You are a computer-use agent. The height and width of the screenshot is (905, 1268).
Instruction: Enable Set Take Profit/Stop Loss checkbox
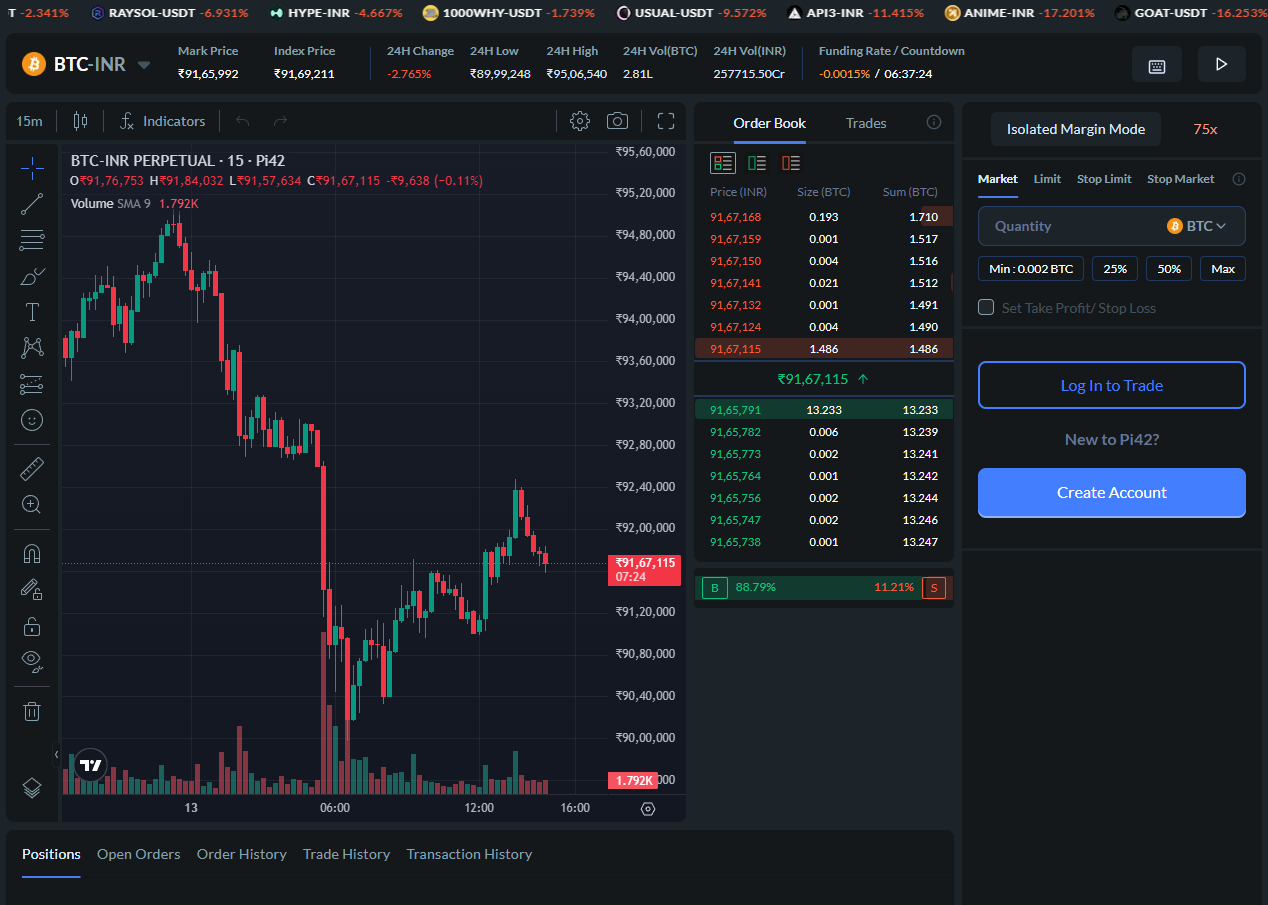pyautogui.click(x=986, y=308)
